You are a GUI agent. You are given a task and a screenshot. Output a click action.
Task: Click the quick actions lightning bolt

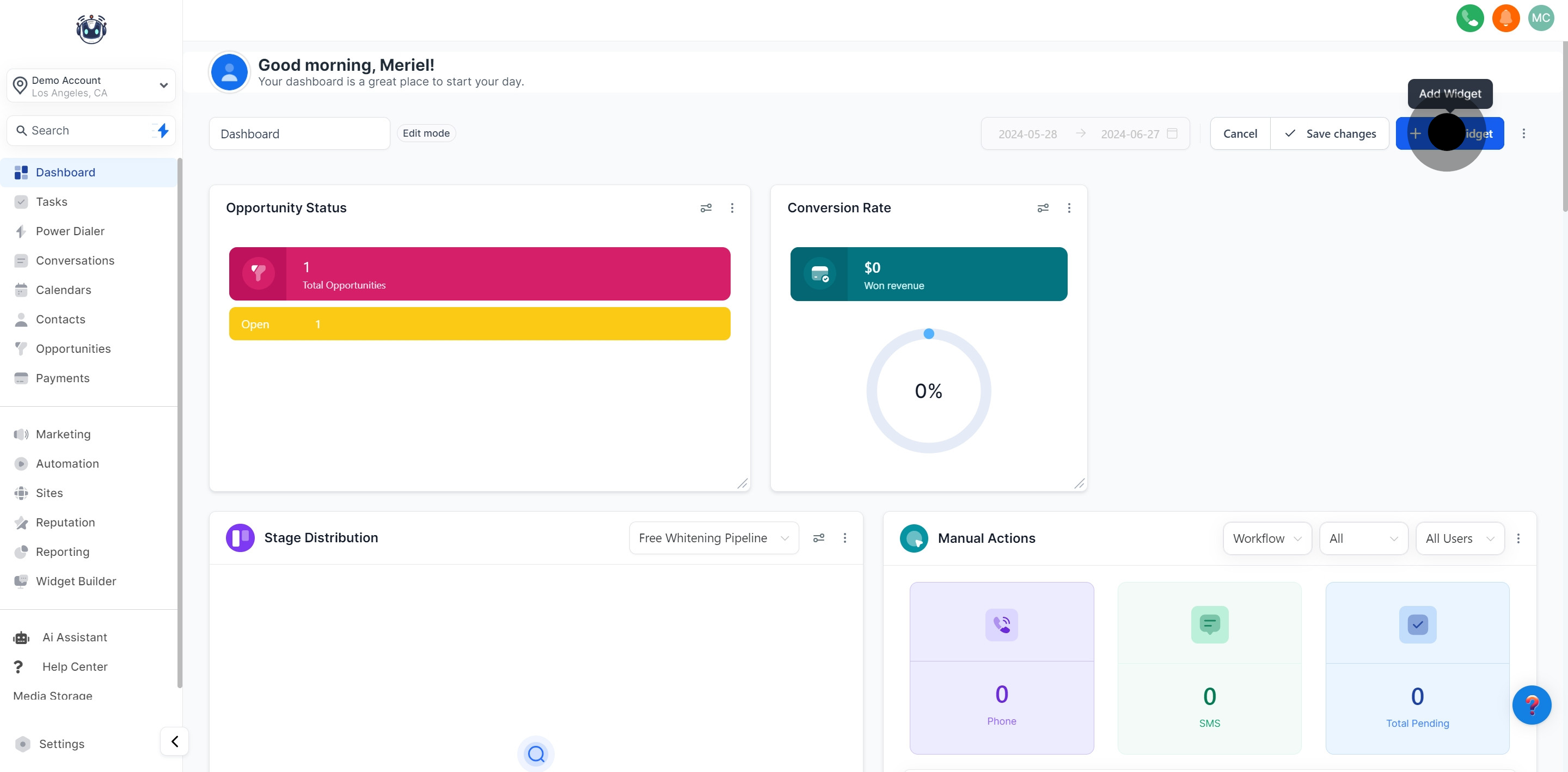coord(163,130)
